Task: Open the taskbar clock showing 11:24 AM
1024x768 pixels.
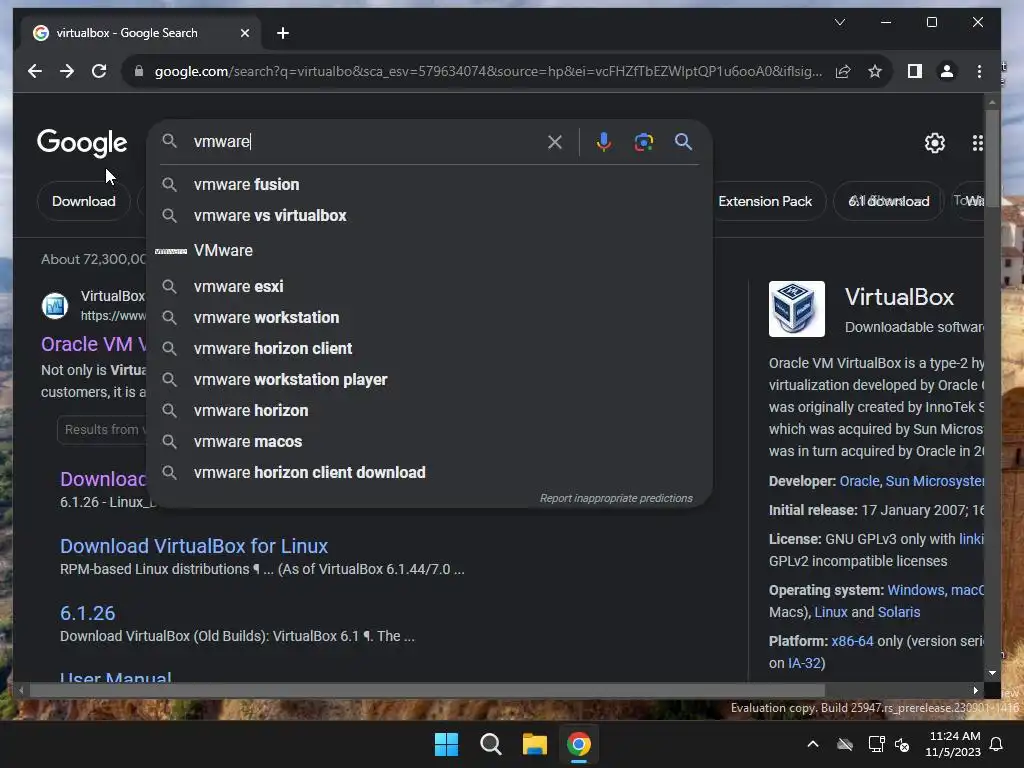Action: click(954, 744)
